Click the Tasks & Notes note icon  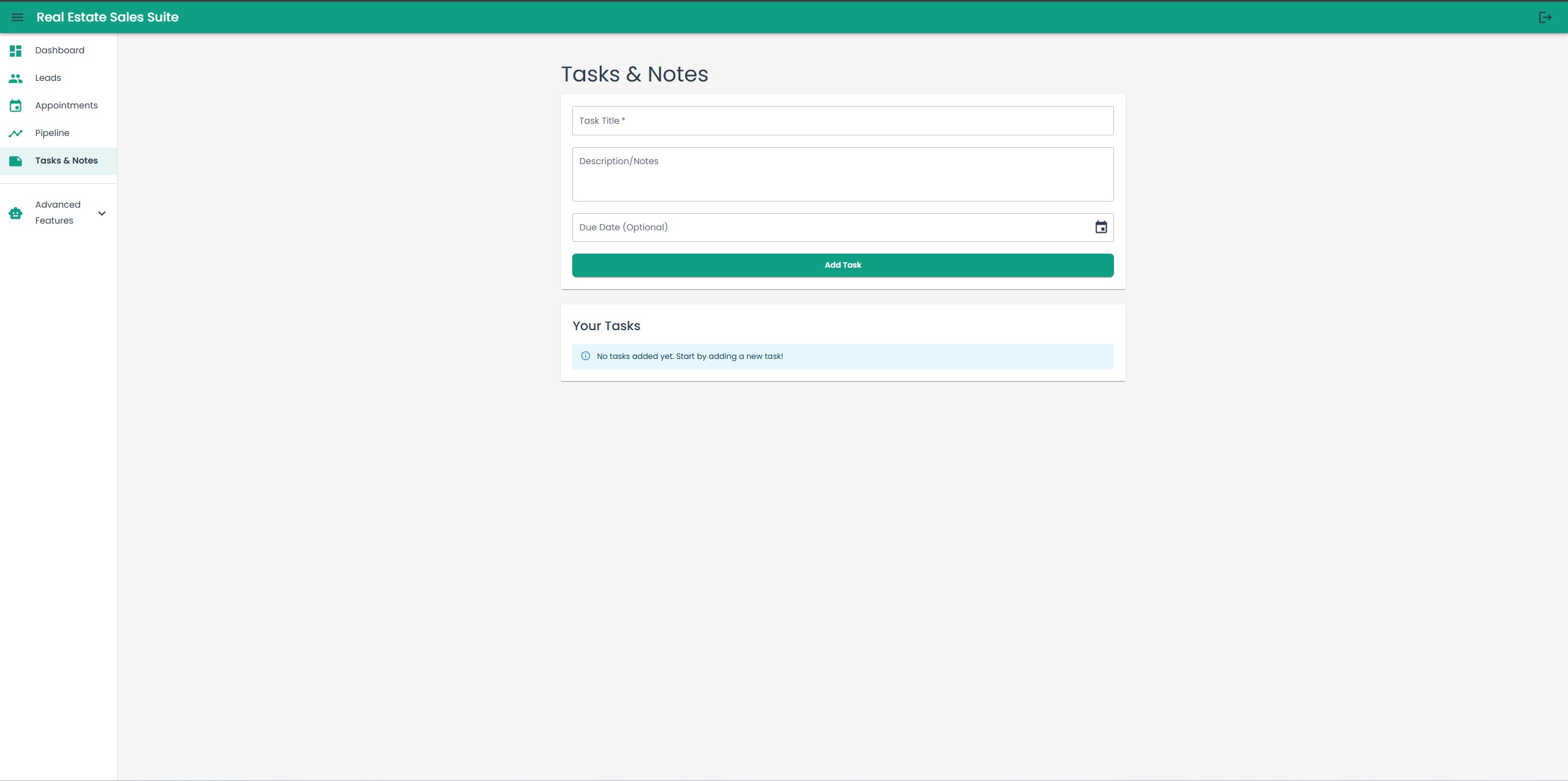(x=15, y=160)
